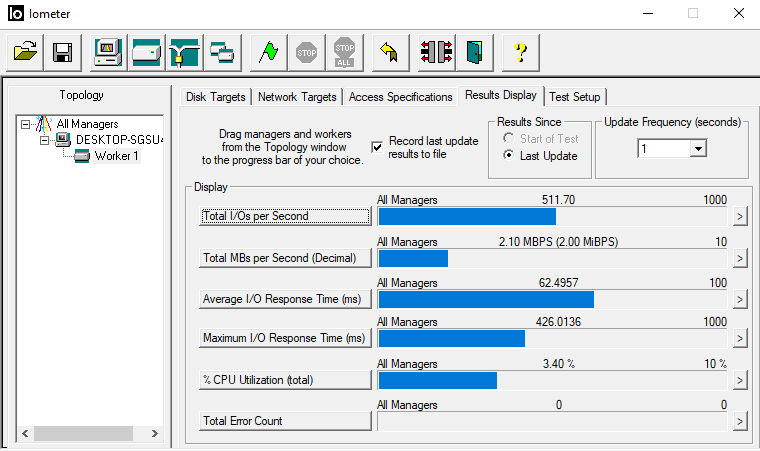
Task: Switch to the Disk Targets tab
Action: [216, 97]
